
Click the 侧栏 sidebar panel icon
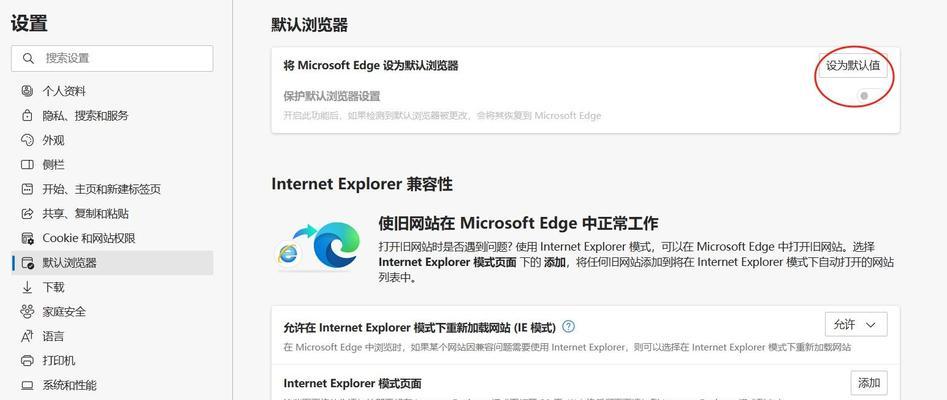pyautogui.click(x=27, y=164)
